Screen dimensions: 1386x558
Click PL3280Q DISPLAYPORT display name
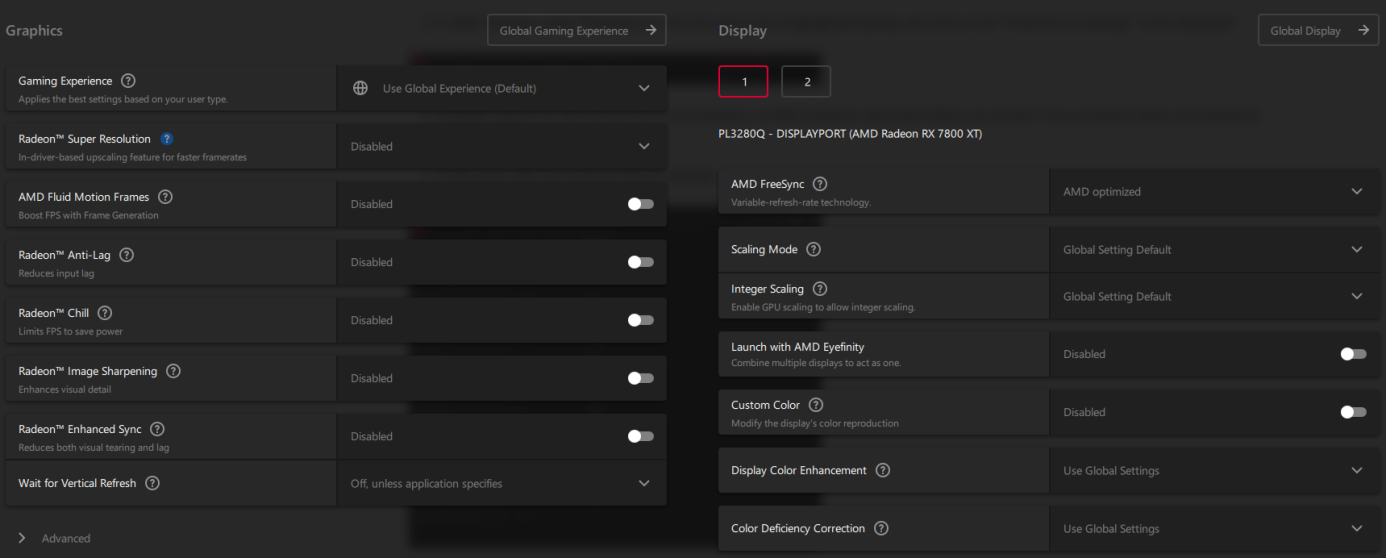click(x=850, y=134)
